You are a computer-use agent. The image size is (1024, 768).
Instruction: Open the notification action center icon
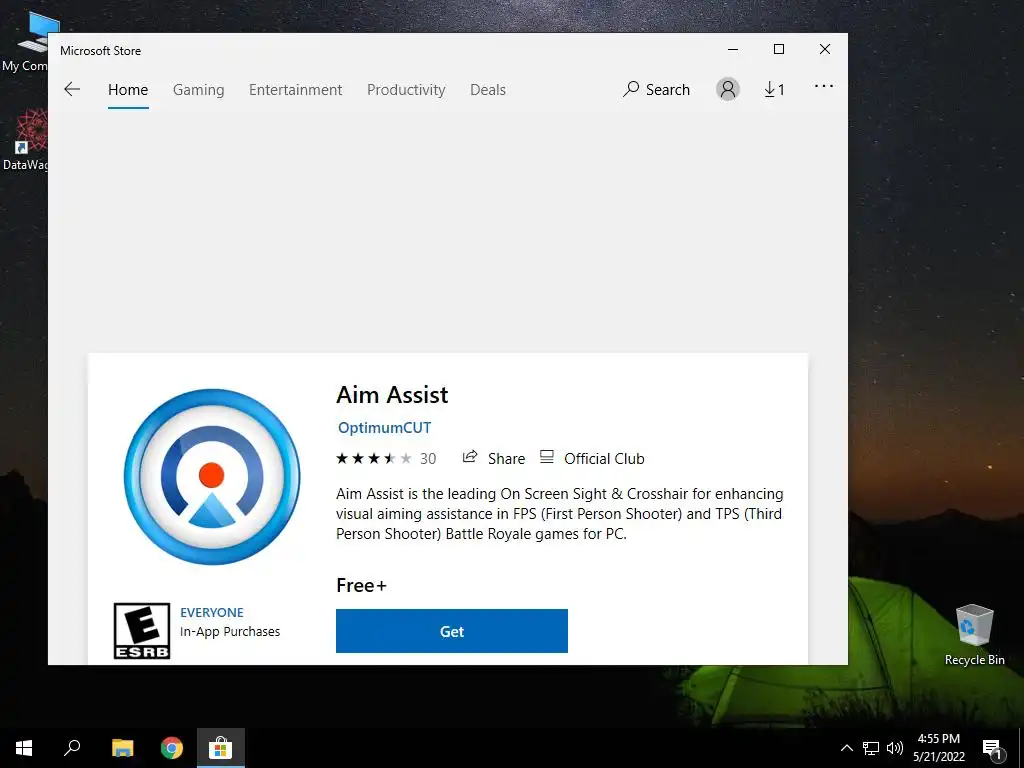point(993,749)
